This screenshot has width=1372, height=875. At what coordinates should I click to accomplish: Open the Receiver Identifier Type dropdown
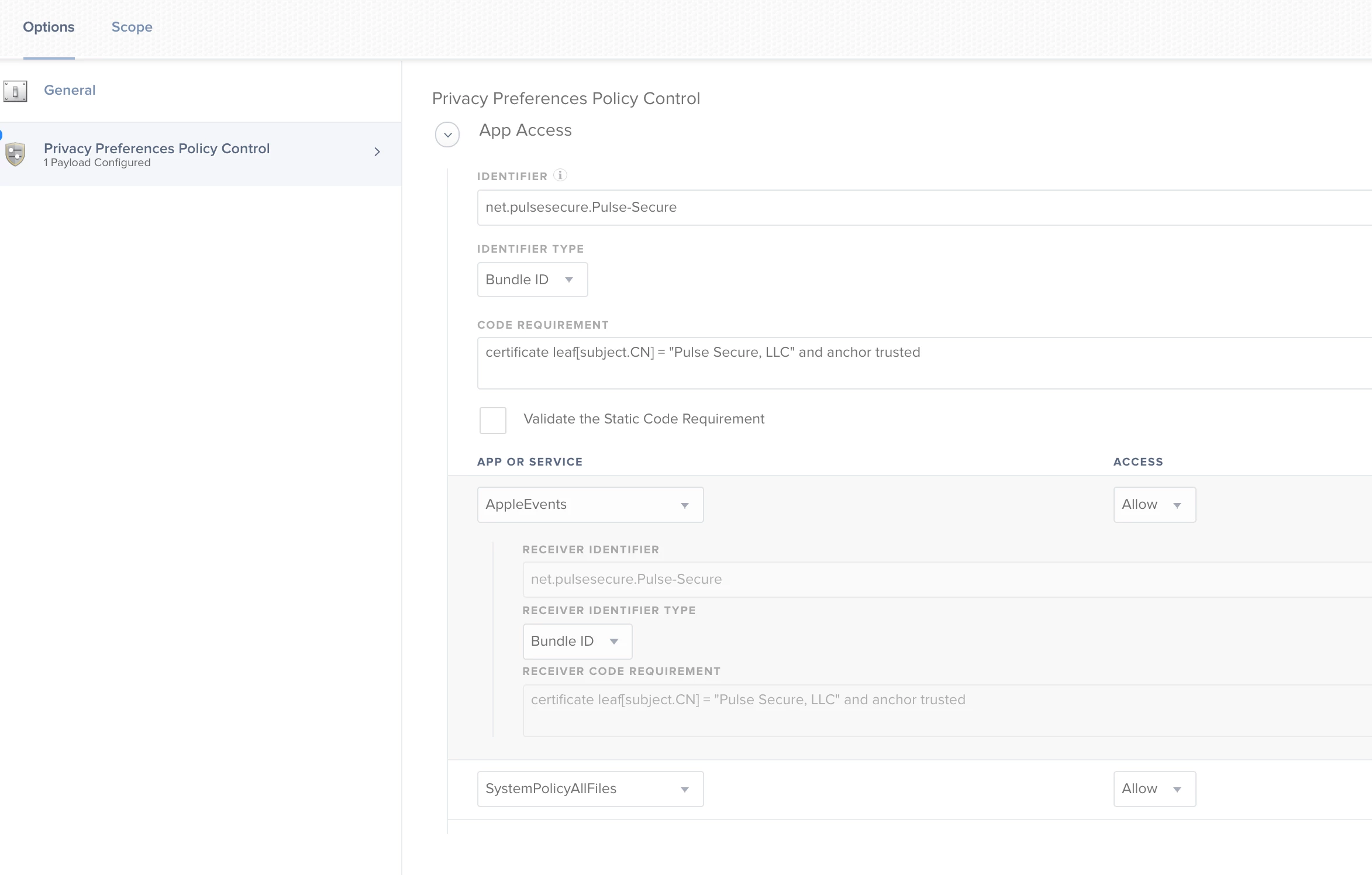pyautogui.click(x=577, y=642)
